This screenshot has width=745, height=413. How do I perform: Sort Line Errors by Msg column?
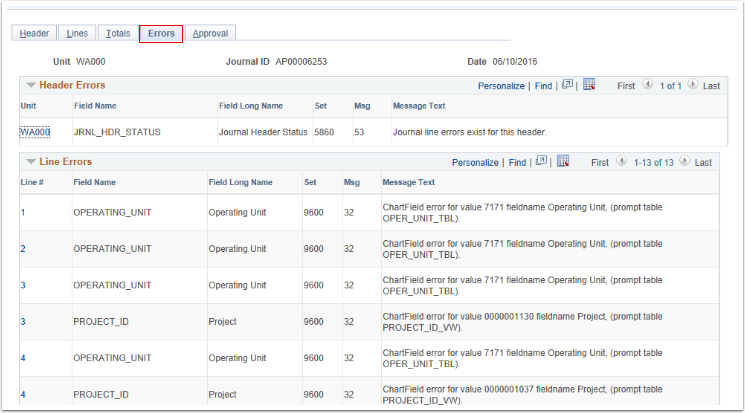[352, 182]
